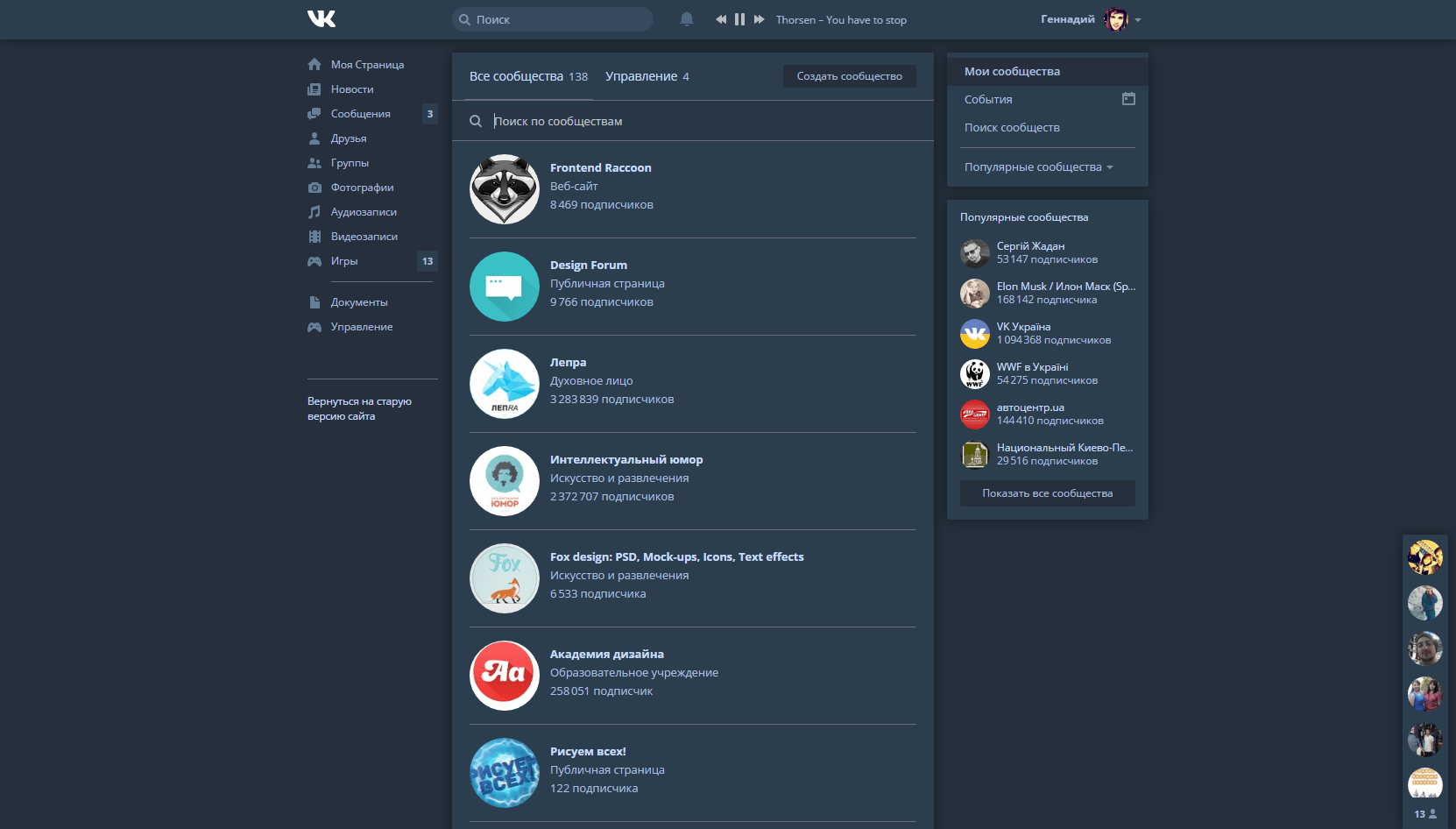This screenshot has height=829, width=1456.
Task: Open the Группы groups icon
Action: (315, 162)
